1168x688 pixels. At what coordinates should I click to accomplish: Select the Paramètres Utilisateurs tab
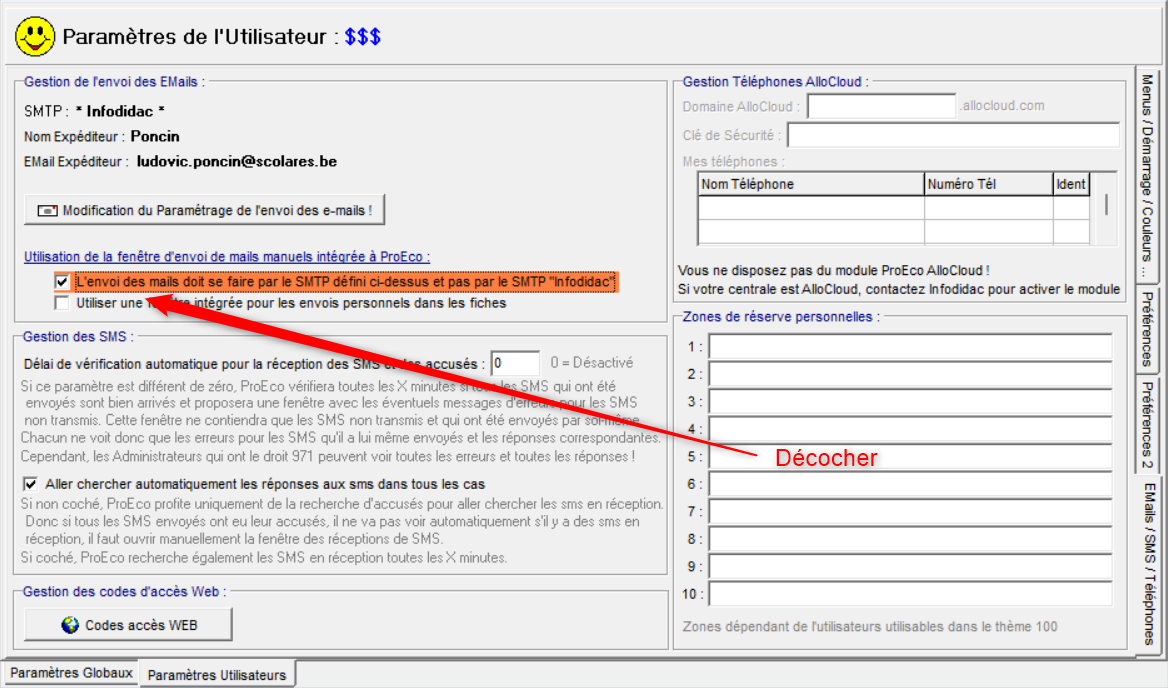(x=217, y=675)
